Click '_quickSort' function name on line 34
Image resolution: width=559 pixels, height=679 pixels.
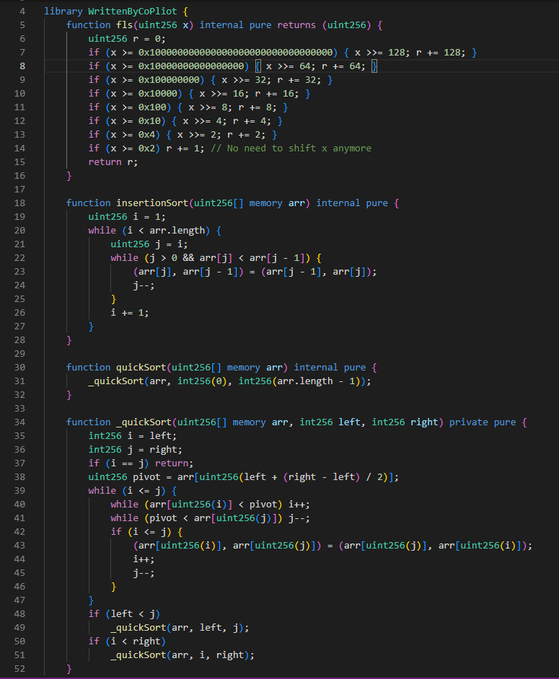coord(144,422)
